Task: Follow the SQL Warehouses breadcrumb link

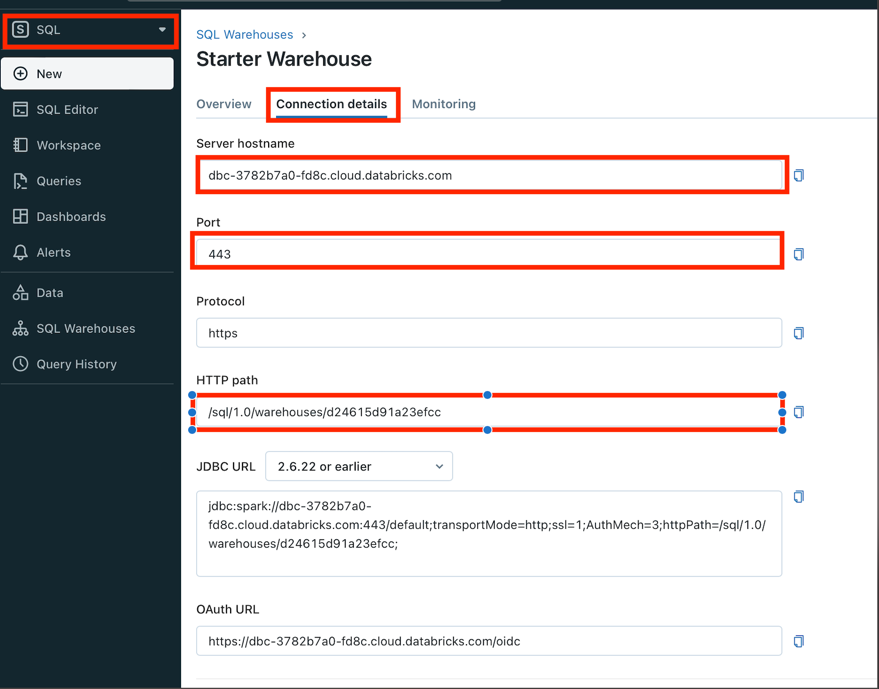Action: 245,35
